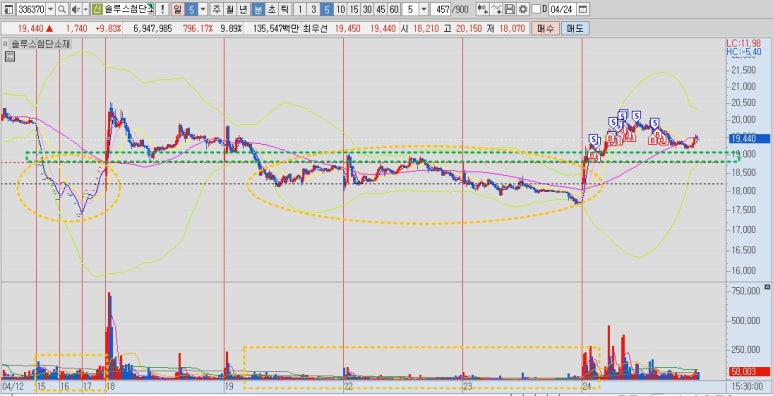
Task: Toggle the D date checkbox
Action: (536, 9)
